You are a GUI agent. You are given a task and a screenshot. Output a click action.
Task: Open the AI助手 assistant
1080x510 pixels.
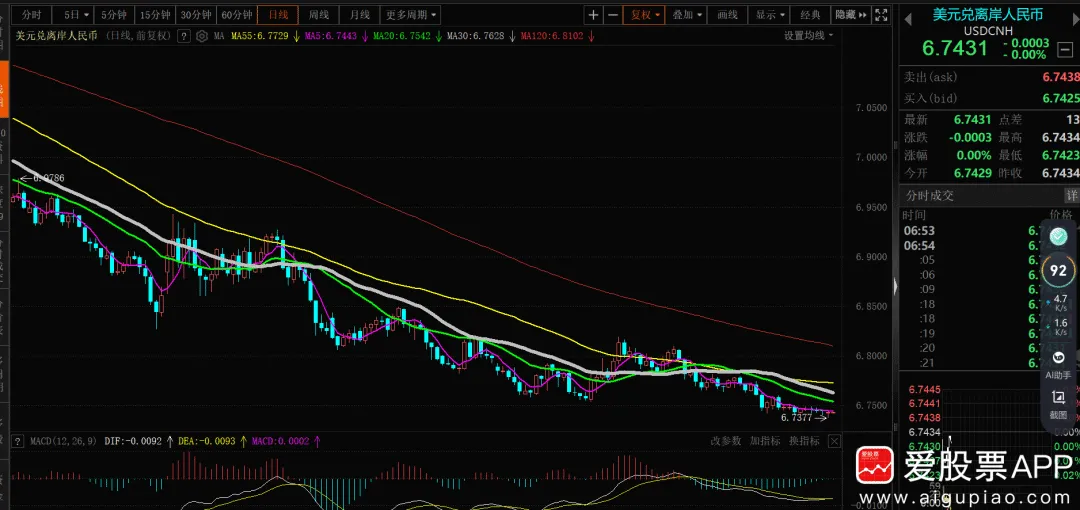point(1058,365)
